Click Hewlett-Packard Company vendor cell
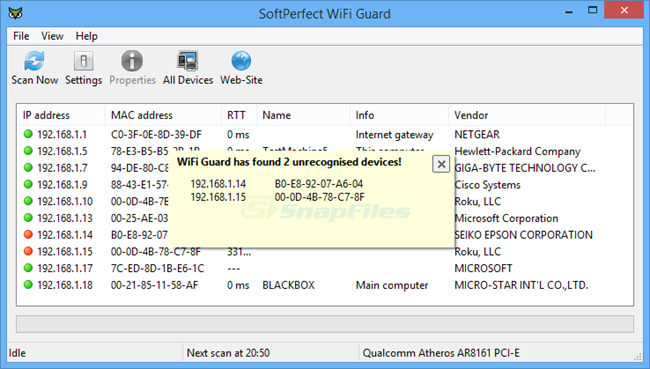 pyautogui.click(x=517, y=152)
